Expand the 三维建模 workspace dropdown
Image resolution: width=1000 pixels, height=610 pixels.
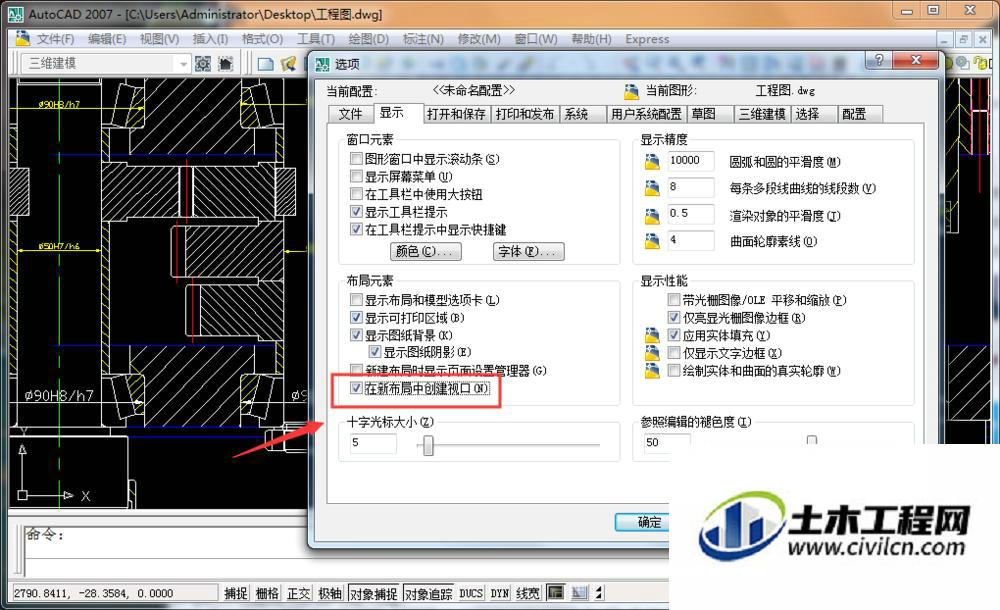click(183, 64)
